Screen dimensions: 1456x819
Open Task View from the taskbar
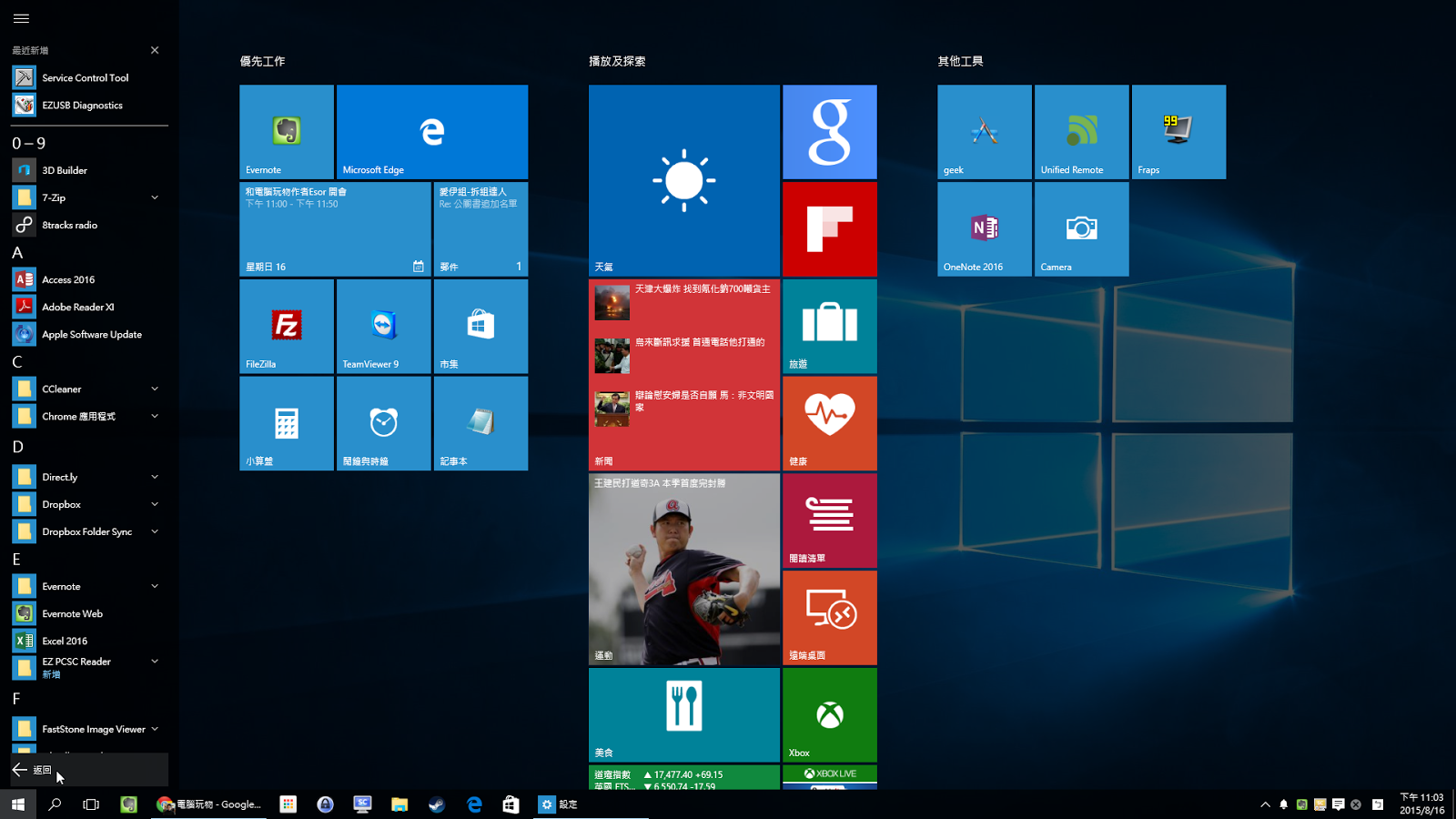point(91,804)
